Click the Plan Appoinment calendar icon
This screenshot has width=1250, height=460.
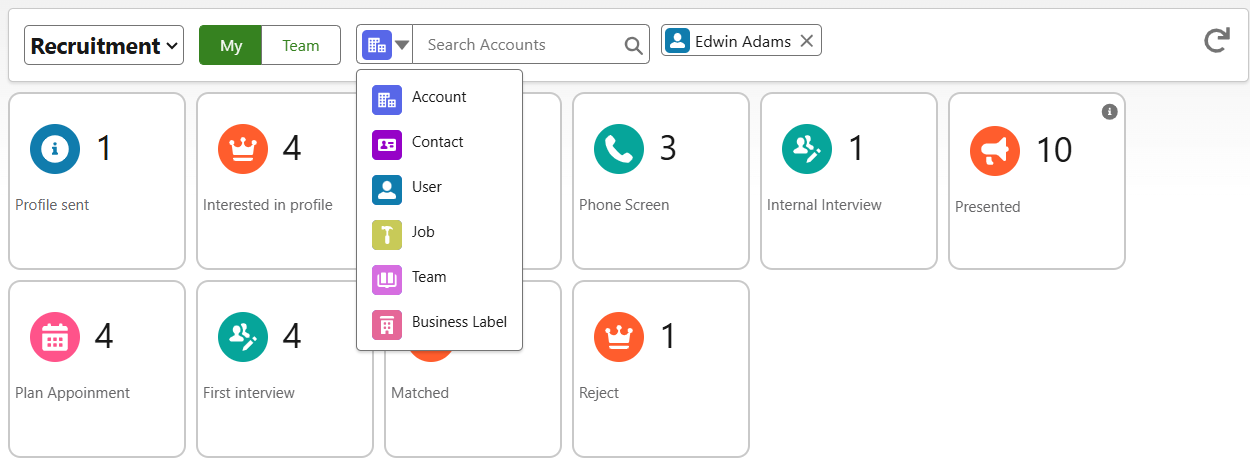55,337
